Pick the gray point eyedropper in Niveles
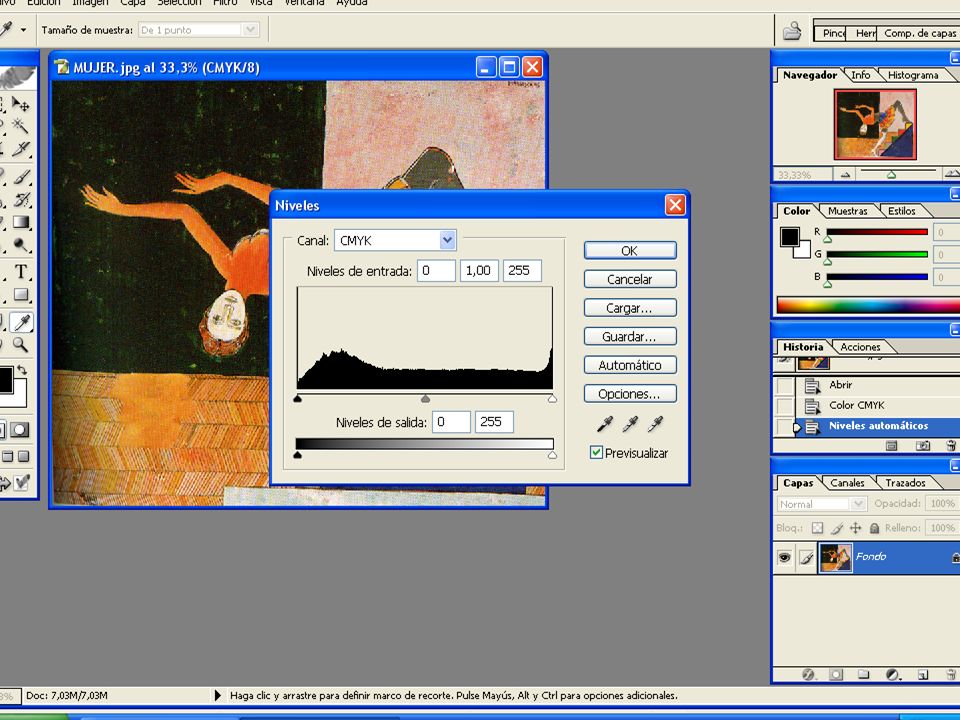The height and width of the screenshot is (720, 960). 630,423
